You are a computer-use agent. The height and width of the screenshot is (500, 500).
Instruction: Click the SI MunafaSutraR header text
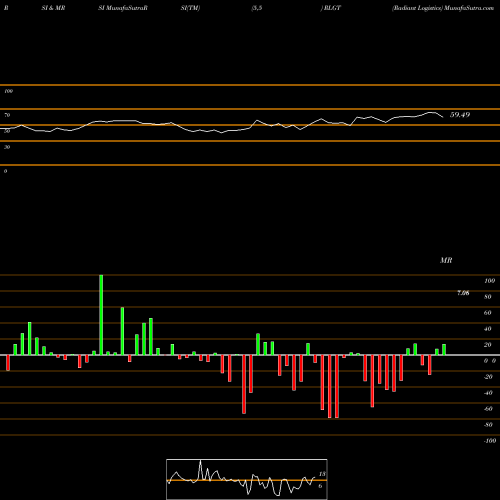(x=123, y=8)
